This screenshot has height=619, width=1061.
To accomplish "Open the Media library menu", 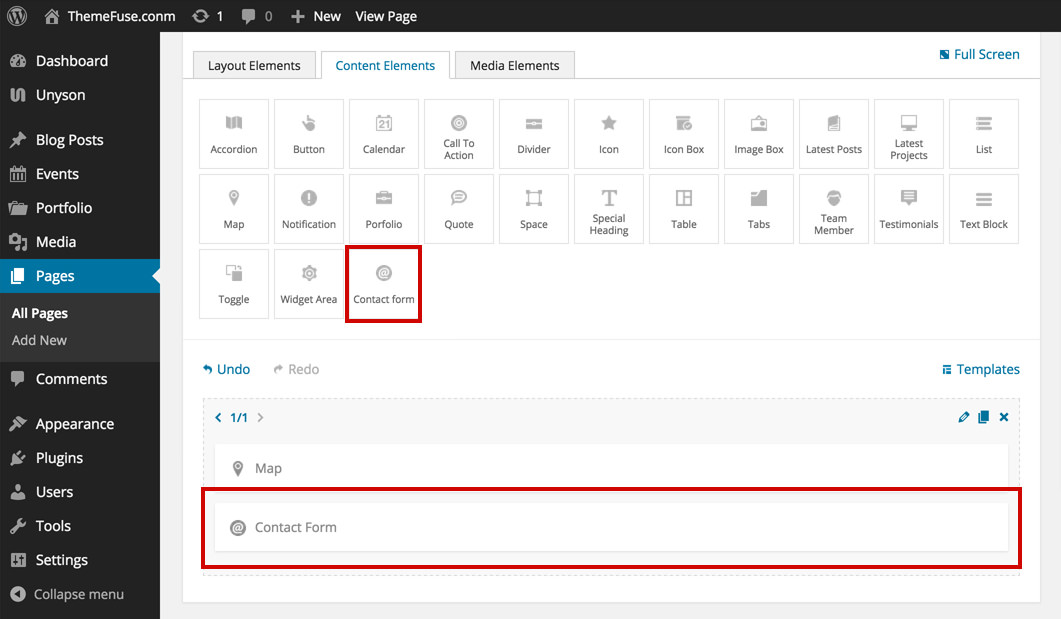I will point(80,242).
